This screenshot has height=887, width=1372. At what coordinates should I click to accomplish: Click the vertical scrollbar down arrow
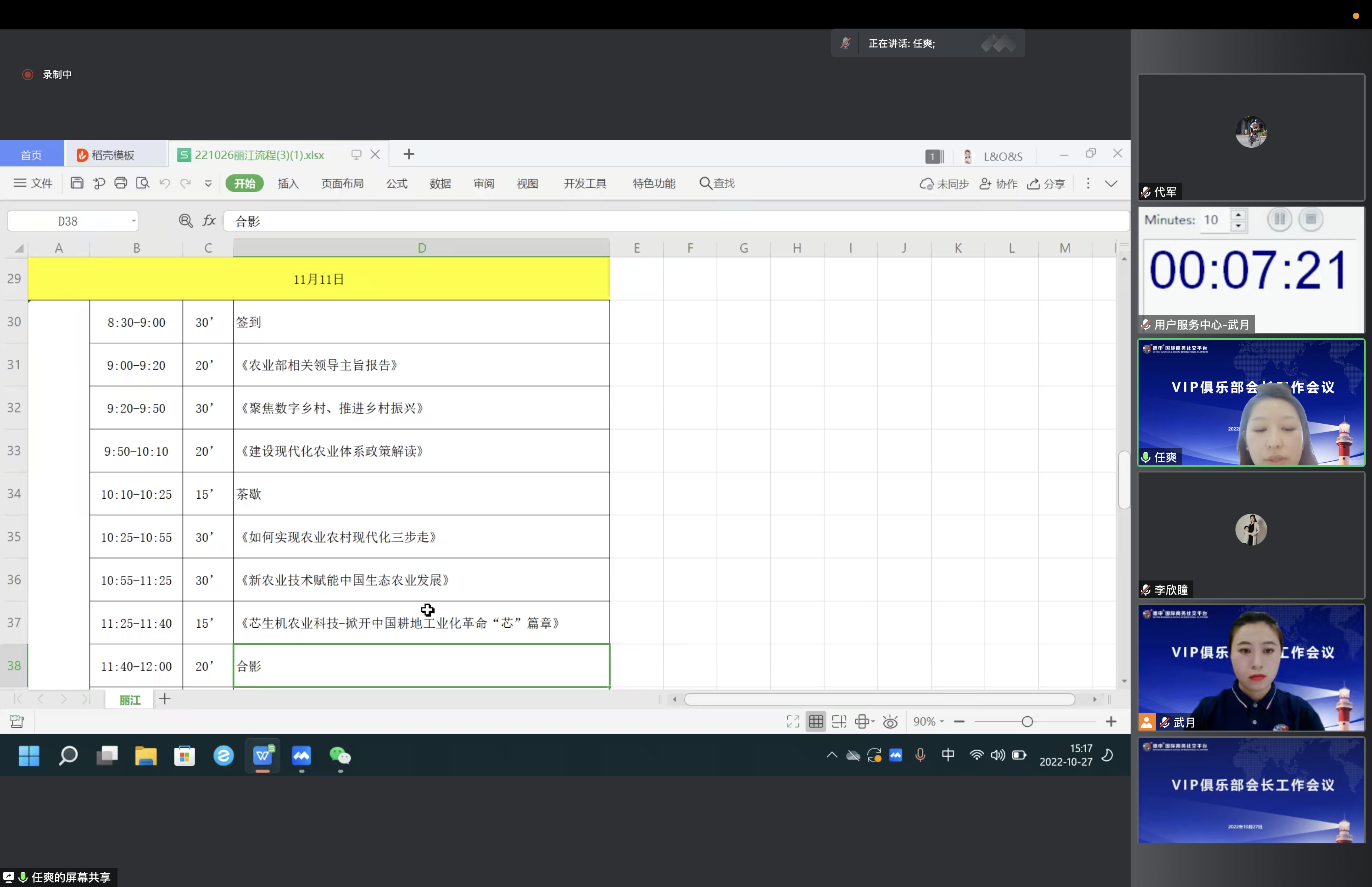click(x=1124, y=681)
